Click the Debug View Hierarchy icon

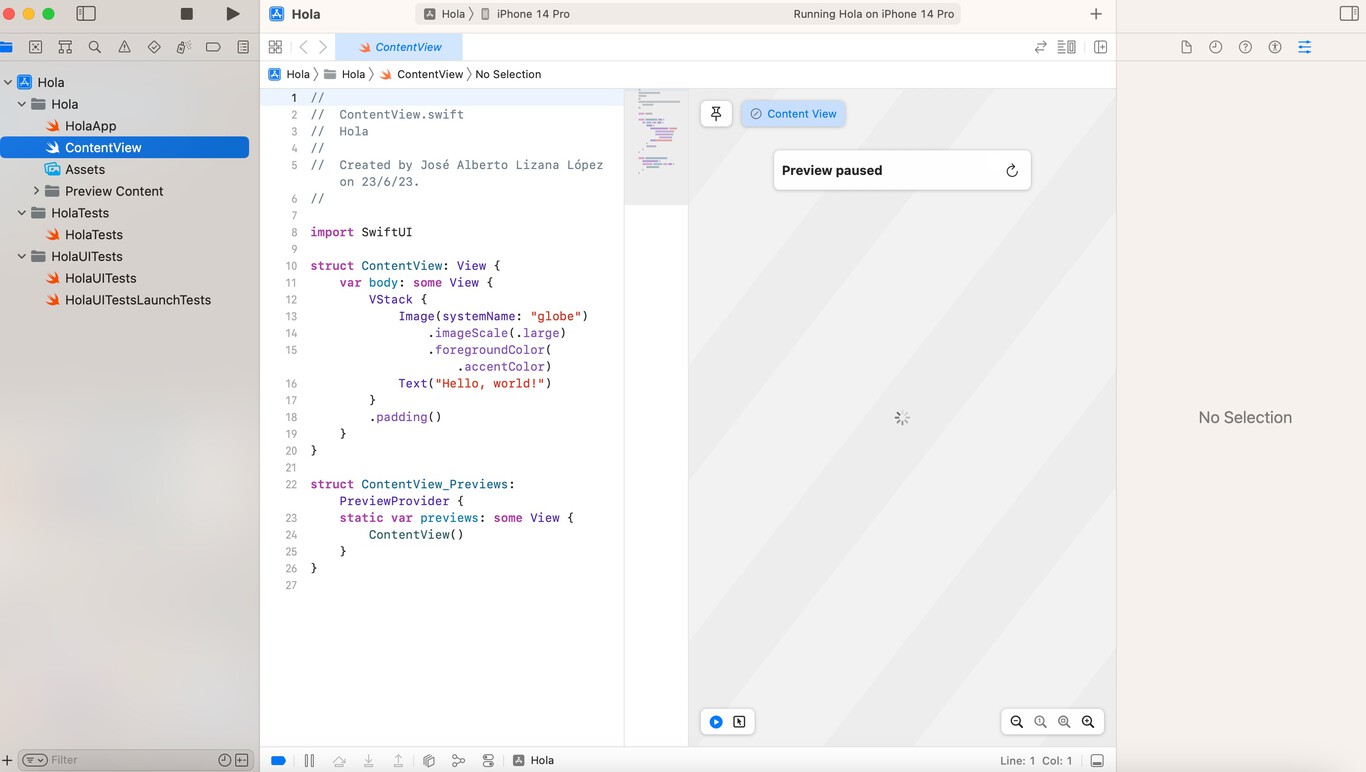coord(429,760)
